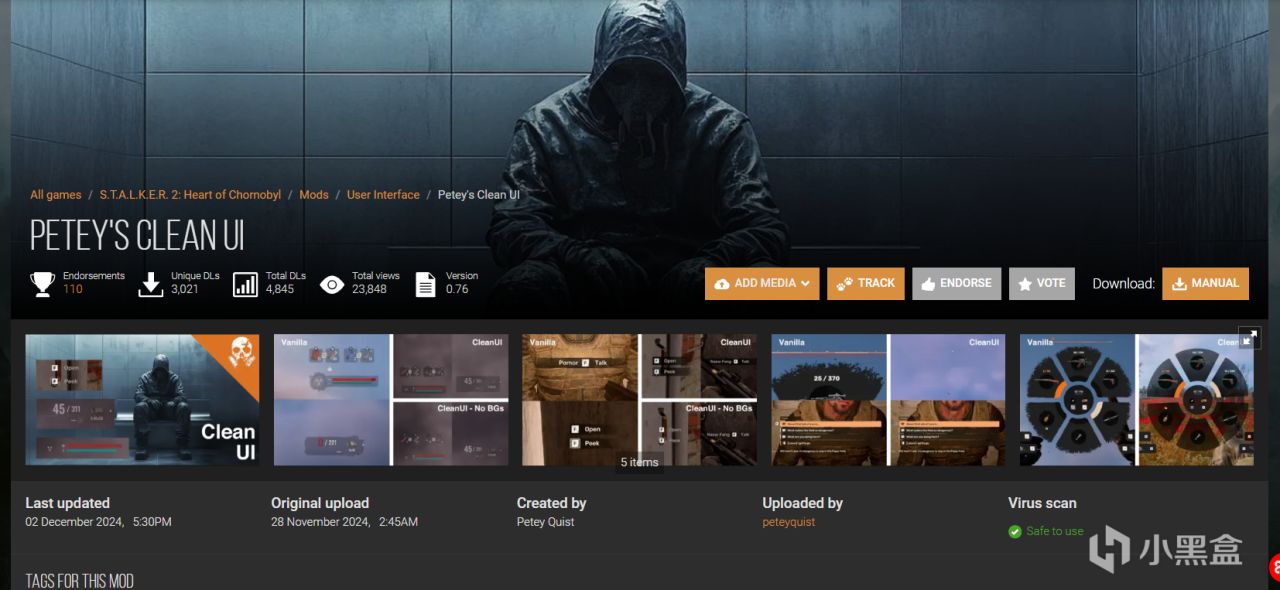Click the green Safe to use checkmark icon

(x=1015, y=531)
